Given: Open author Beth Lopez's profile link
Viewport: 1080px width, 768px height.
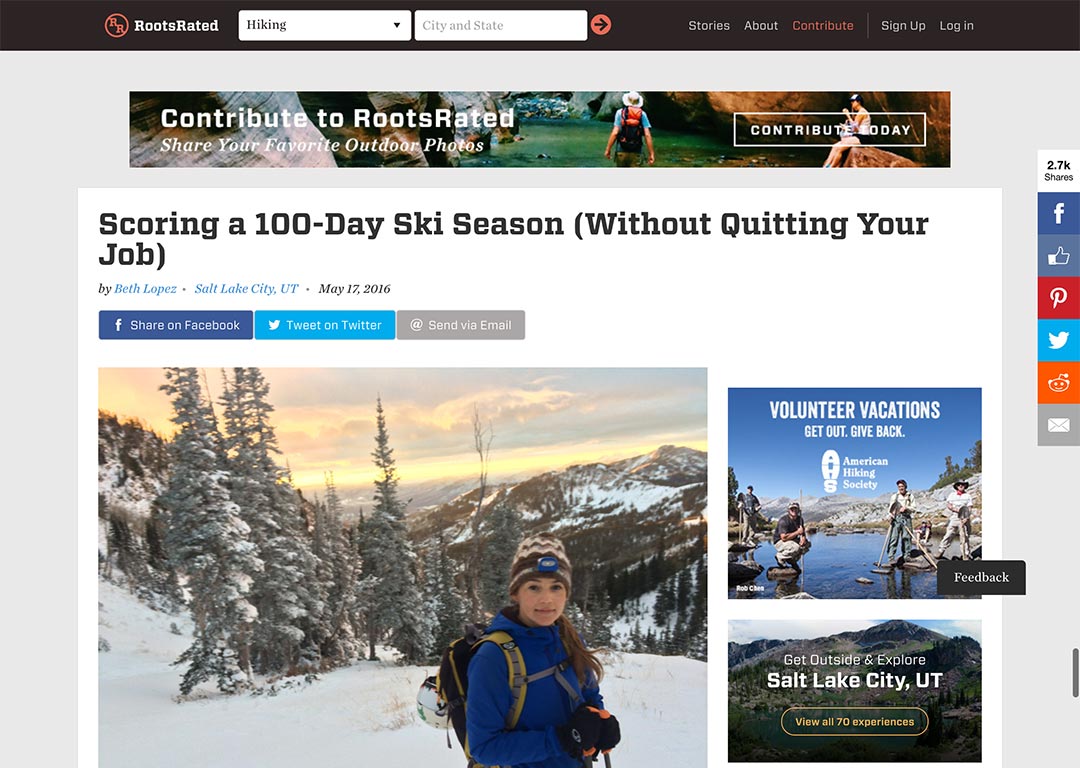Looking at the screenshot, I should pyautogui.click(x=145, y=289).
